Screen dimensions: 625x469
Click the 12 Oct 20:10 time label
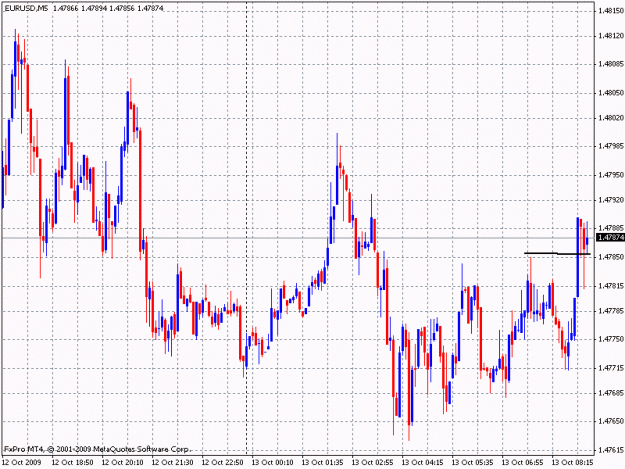click(122, 462)
